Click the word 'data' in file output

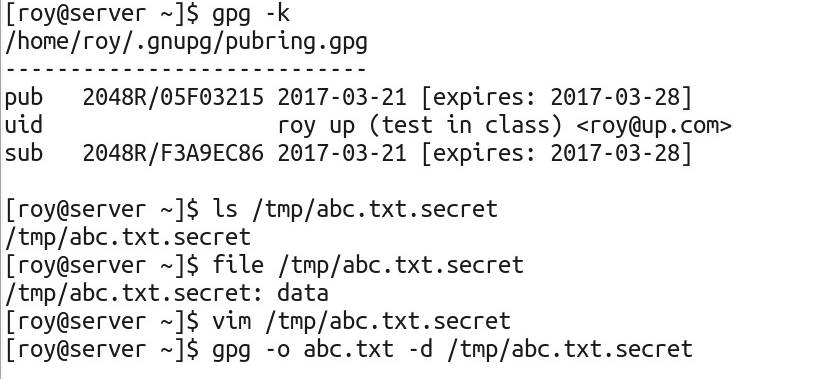click(303, 294)
